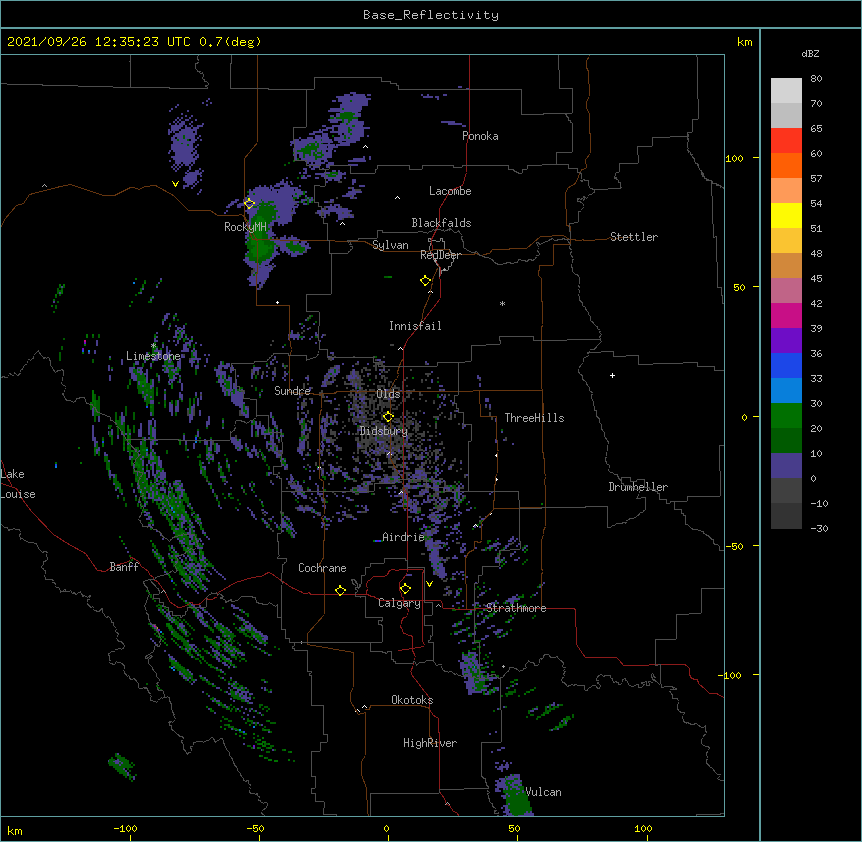Click the RockyMH label
Screen dimensions: 862x842
245,227
